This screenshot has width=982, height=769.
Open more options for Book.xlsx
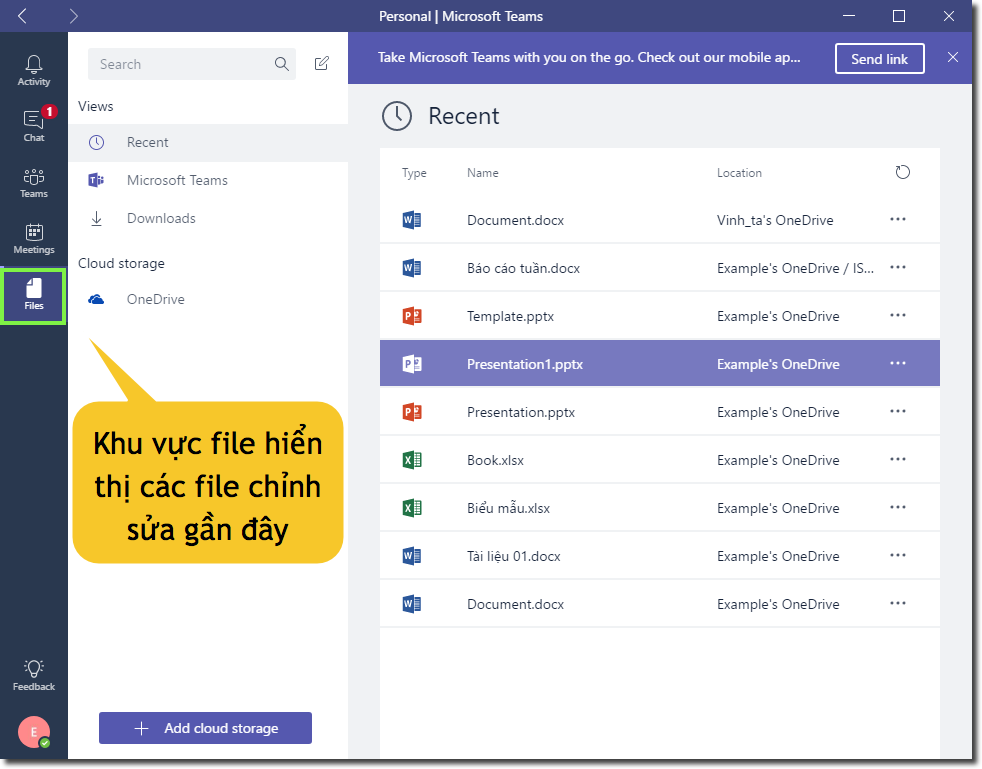(897, 459)
